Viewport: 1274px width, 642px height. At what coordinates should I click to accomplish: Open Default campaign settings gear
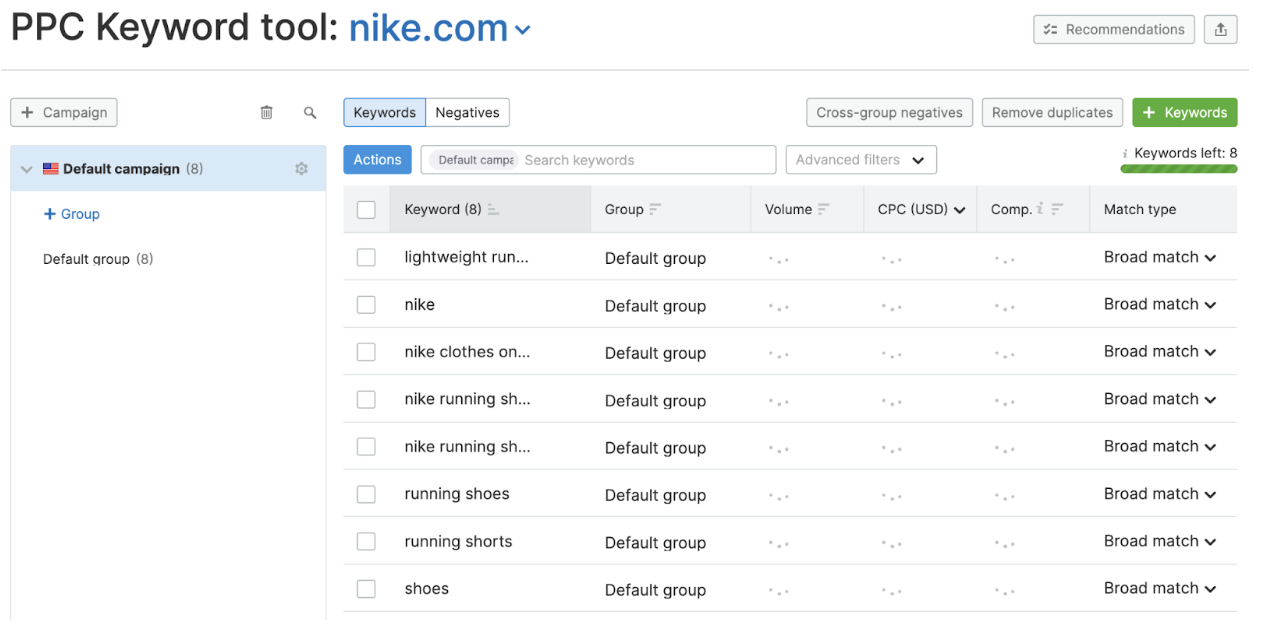301,169
